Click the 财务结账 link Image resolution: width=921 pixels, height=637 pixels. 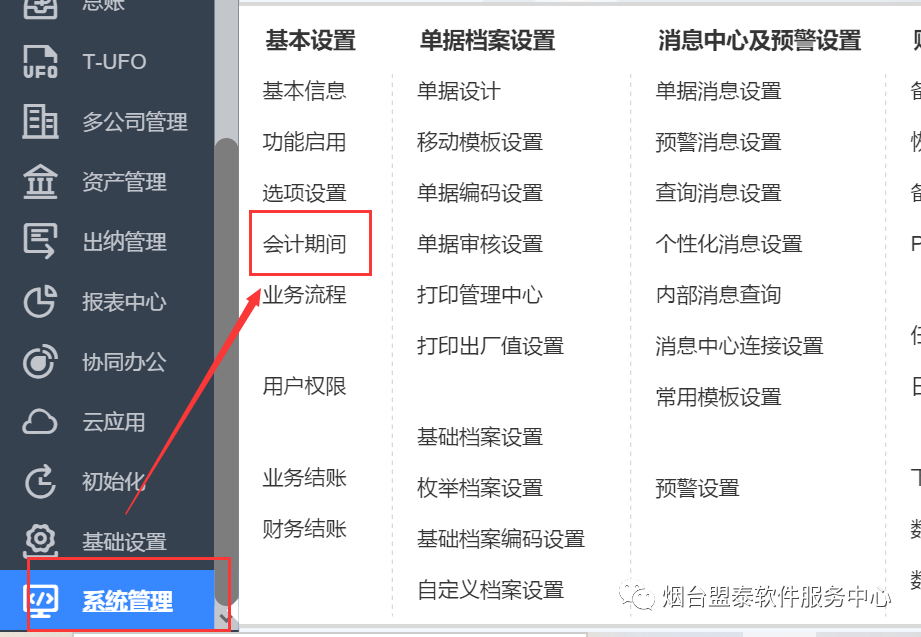point(304,528)
